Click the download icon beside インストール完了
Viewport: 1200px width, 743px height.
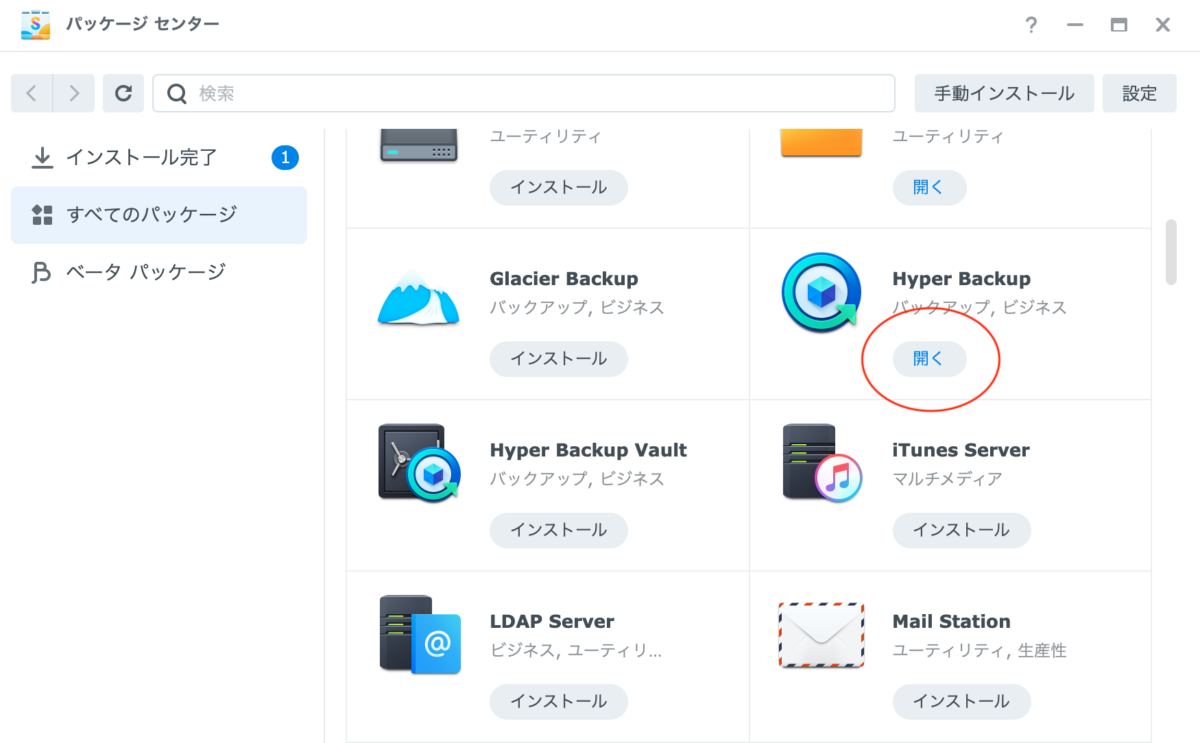tap(42, 158)
